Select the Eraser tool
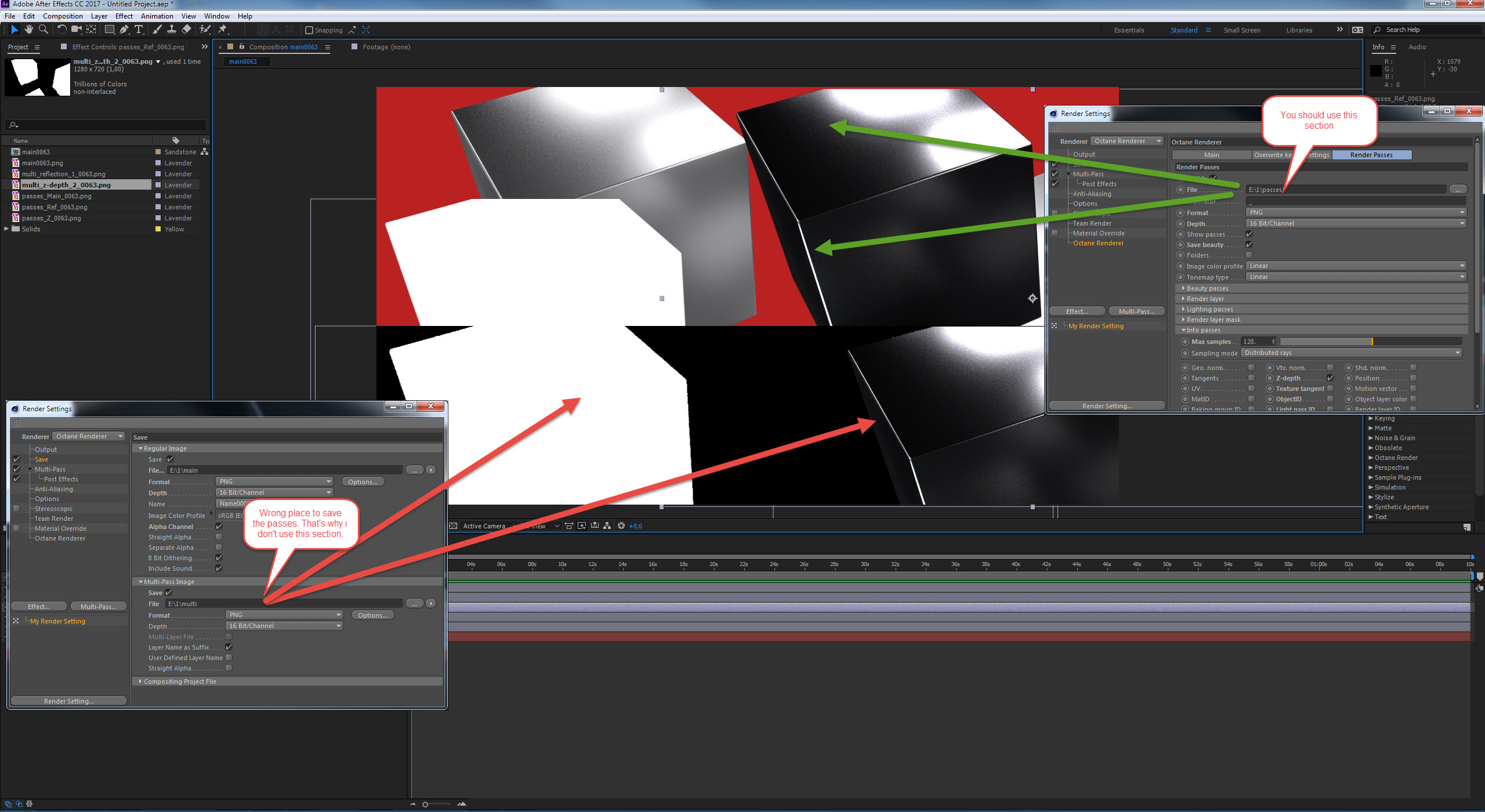This screenshot has height=812, width=1485. 186,30
